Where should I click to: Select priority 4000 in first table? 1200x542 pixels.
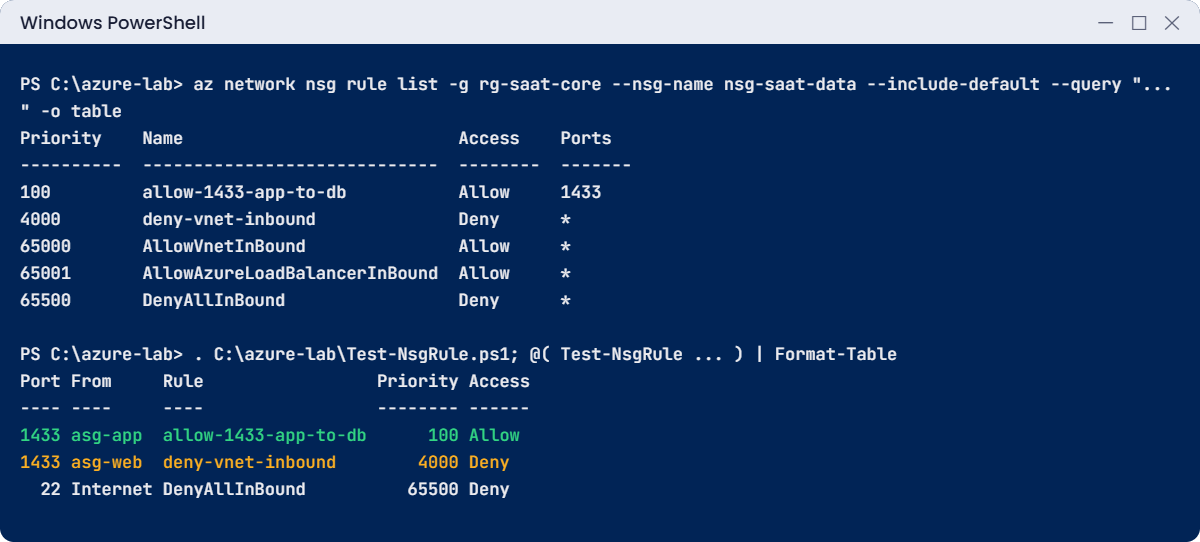pyautogui.click(x=40, y=219)
